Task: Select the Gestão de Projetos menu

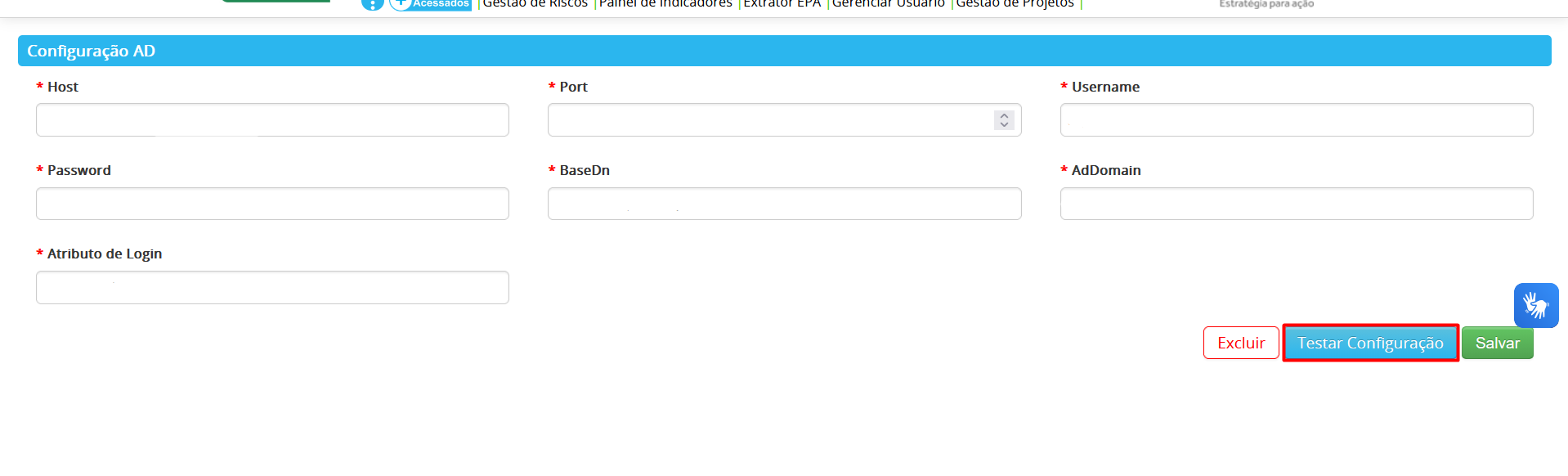Action: [1015, 4]
